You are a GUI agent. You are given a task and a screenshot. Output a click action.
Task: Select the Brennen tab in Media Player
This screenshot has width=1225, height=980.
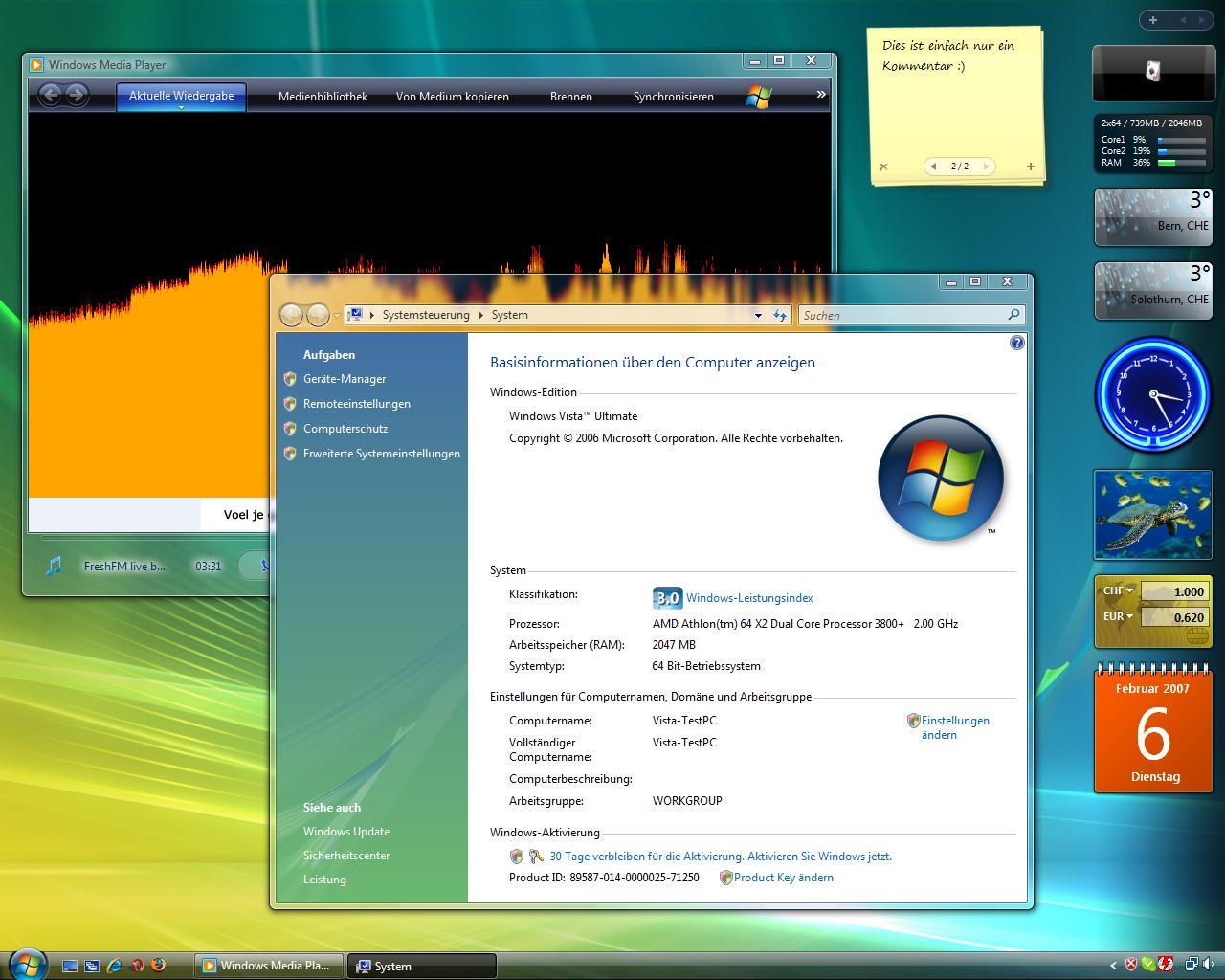point(570,97)
